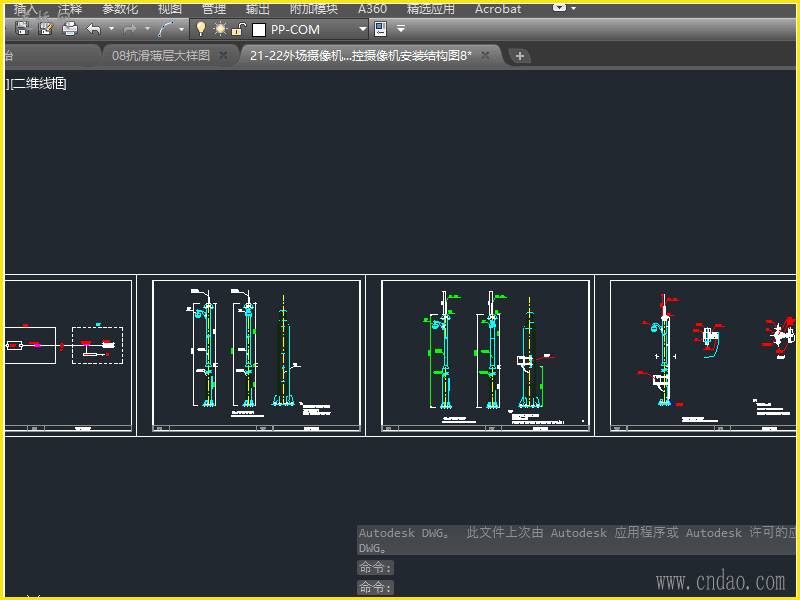Open the A360 ribbon tab
The height and width of the screenshot is (600, 800).
click(x=372, y=9)
